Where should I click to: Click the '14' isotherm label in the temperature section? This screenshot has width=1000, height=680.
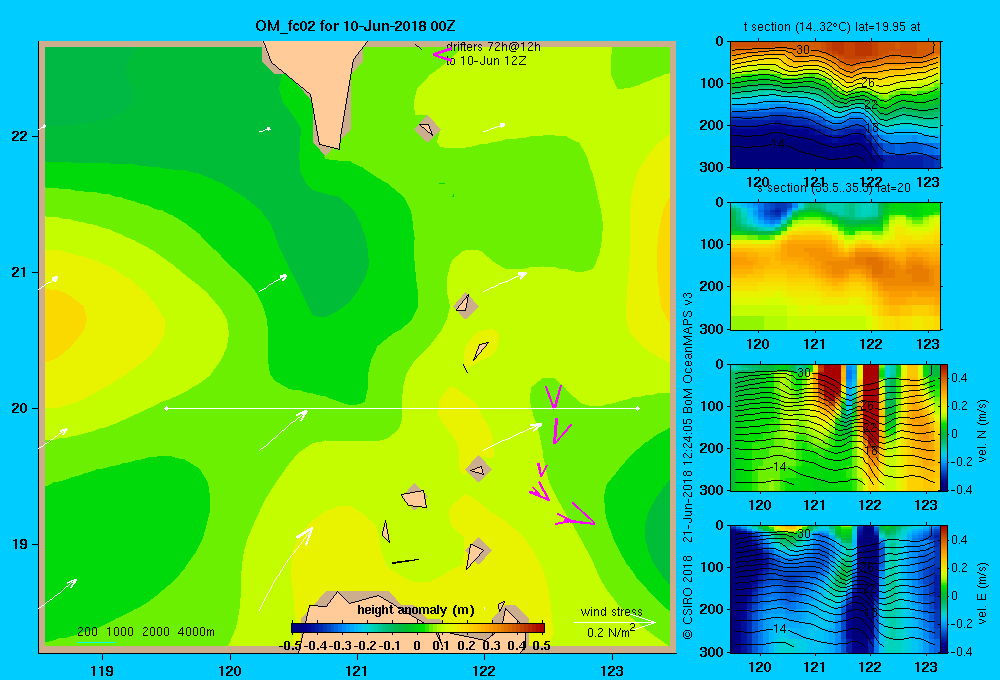click(777, 144)
